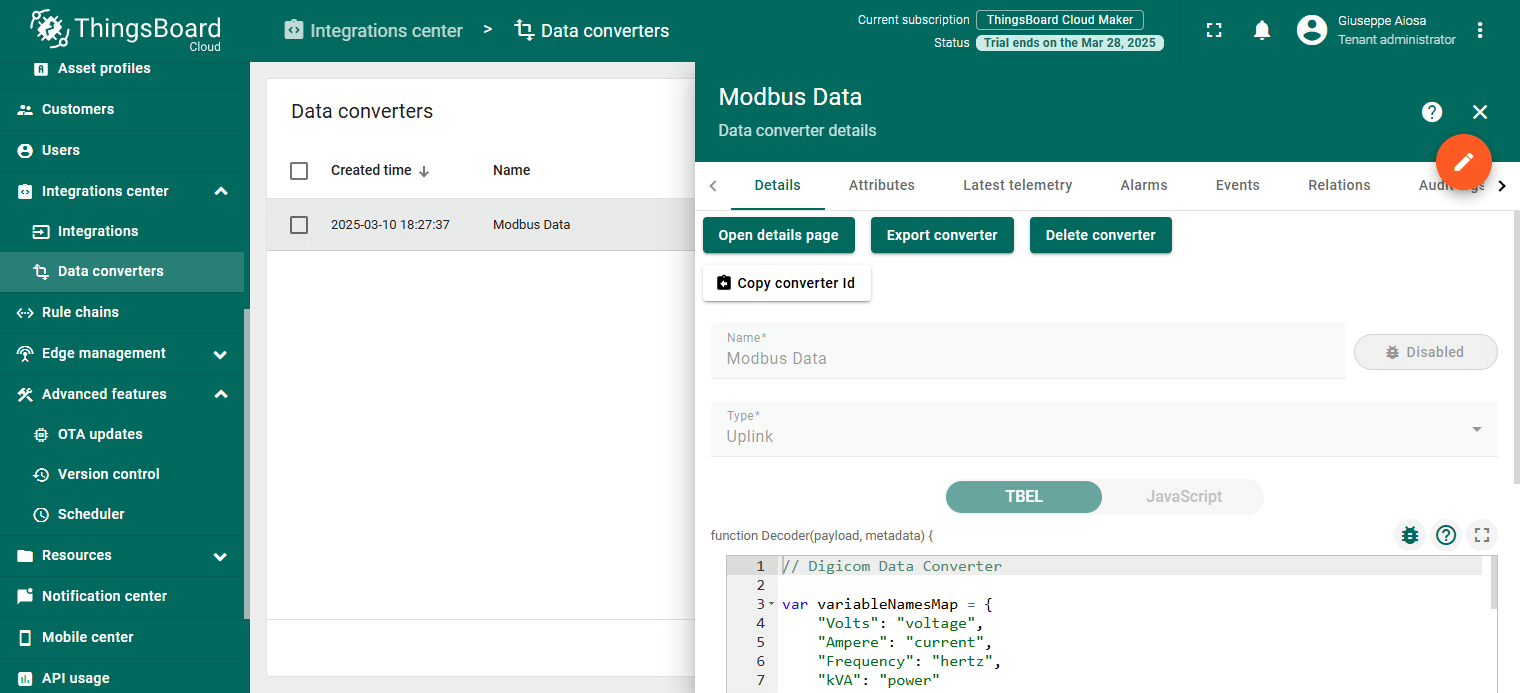
Task: Click the Export converter button
Action: (942, 235)
